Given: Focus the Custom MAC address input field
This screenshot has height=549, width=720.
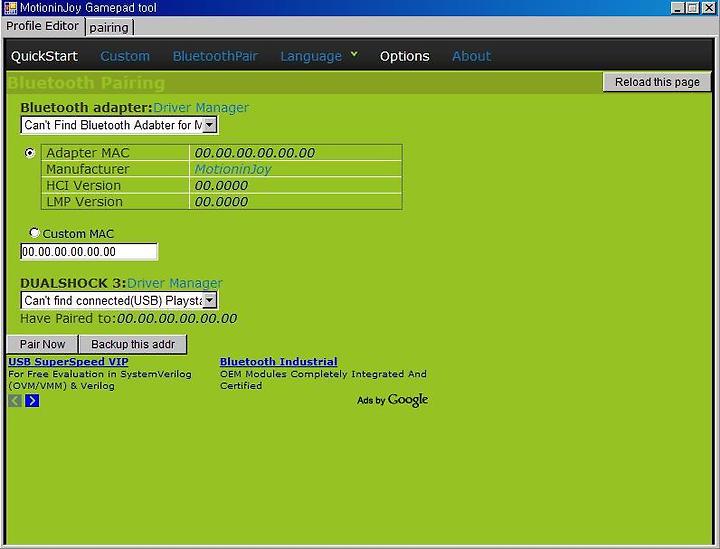Looking at the screenshot, I should tap(89, 252).
